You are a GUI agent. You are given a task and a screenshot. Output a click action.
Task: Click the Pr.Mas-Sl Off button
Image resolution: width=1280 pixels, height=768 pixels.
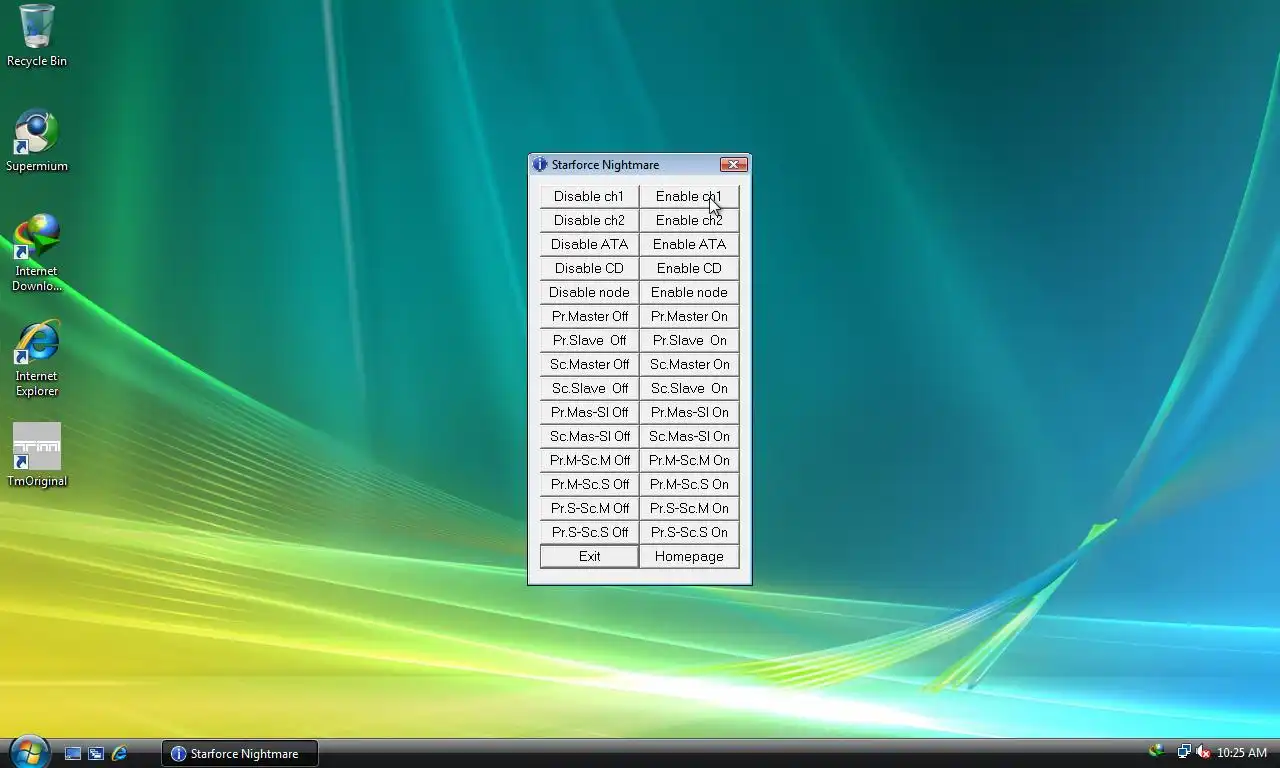tap(589, 412)
